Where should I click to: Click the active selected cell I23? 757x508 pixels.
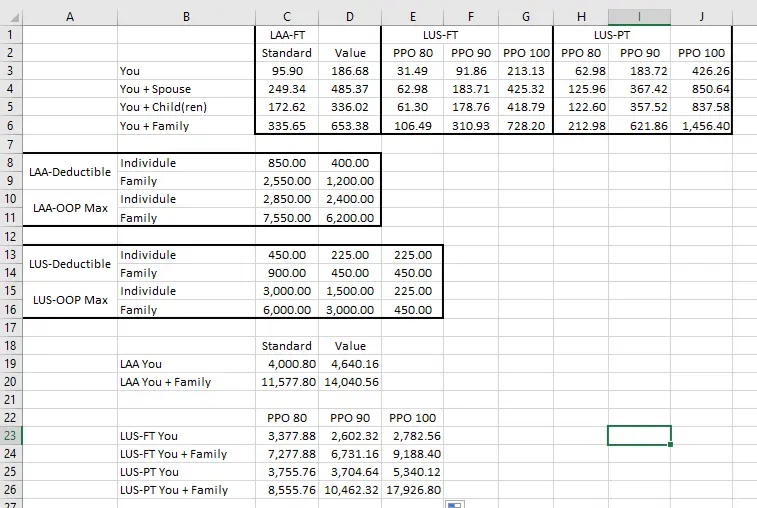coord(639,435)
